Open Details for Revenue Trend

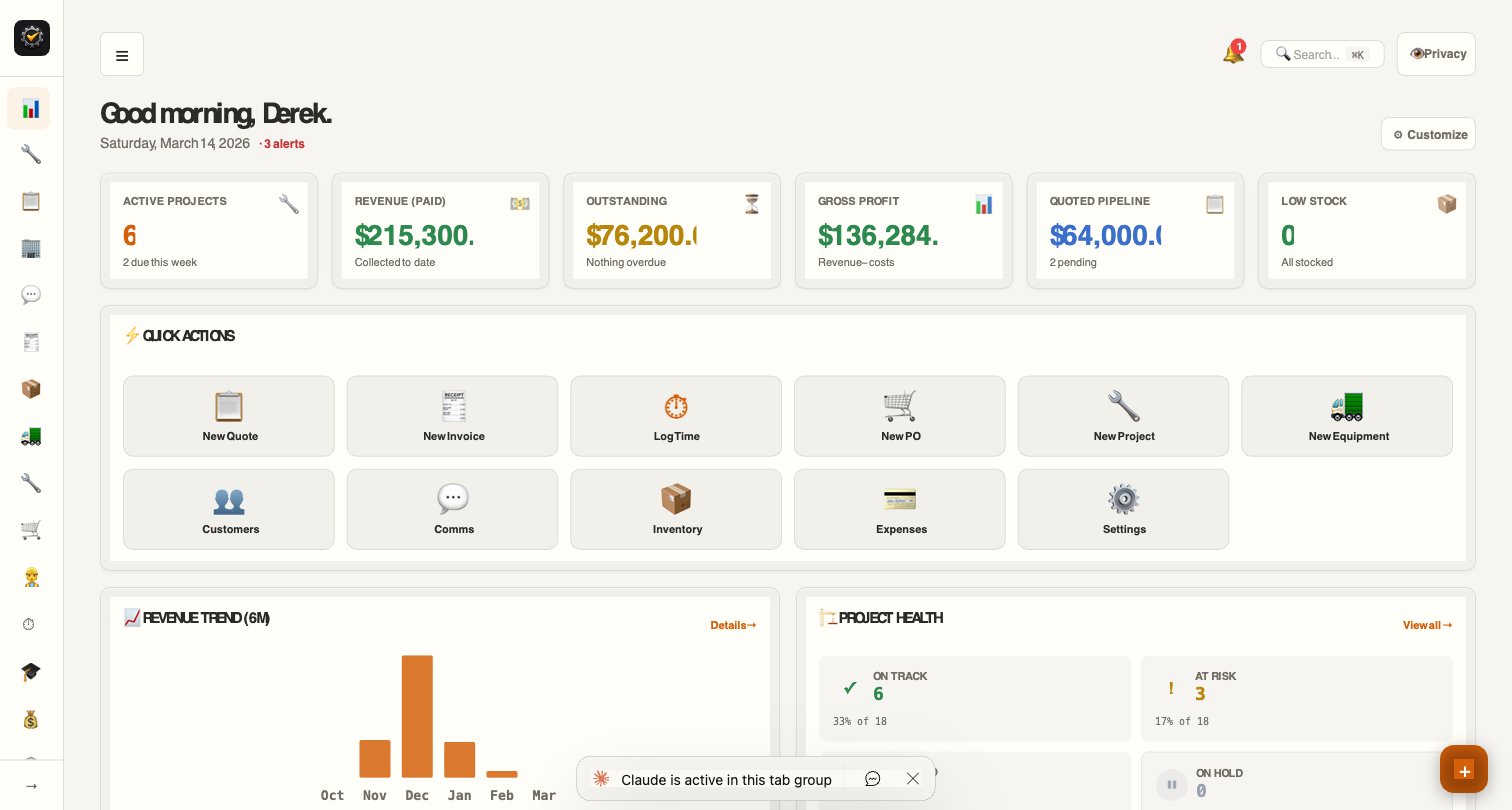pos(733,625)
